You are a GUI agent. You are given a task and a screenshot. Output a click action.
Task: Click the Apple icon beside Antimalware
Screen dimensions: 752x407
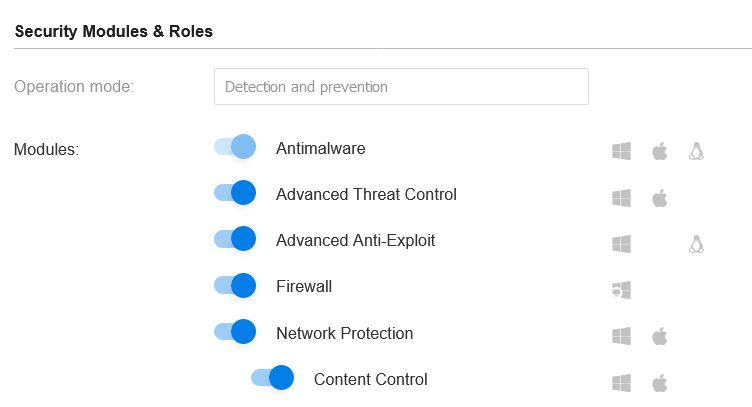click(x=659, y=151)
